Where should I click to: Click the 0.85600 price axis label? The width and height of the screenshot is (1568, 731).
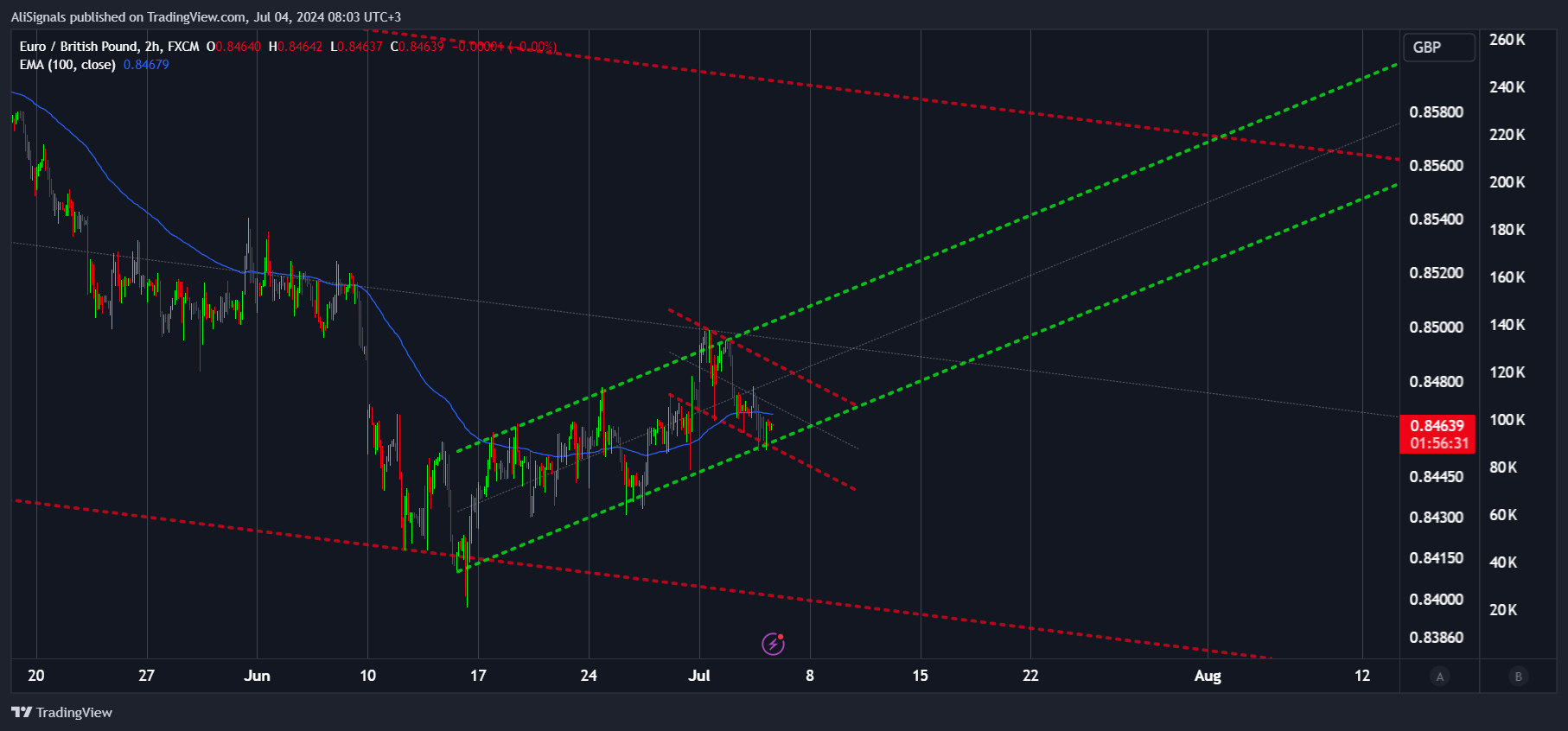(1436, 166)
